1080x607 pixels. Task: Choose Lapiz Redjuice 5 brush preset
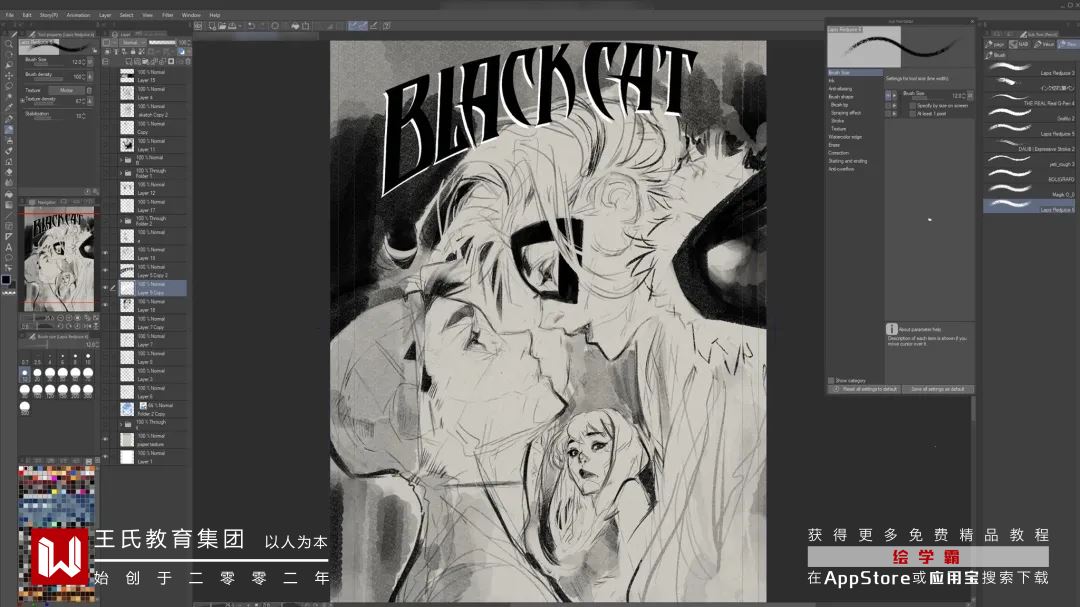coord(1029,129)
